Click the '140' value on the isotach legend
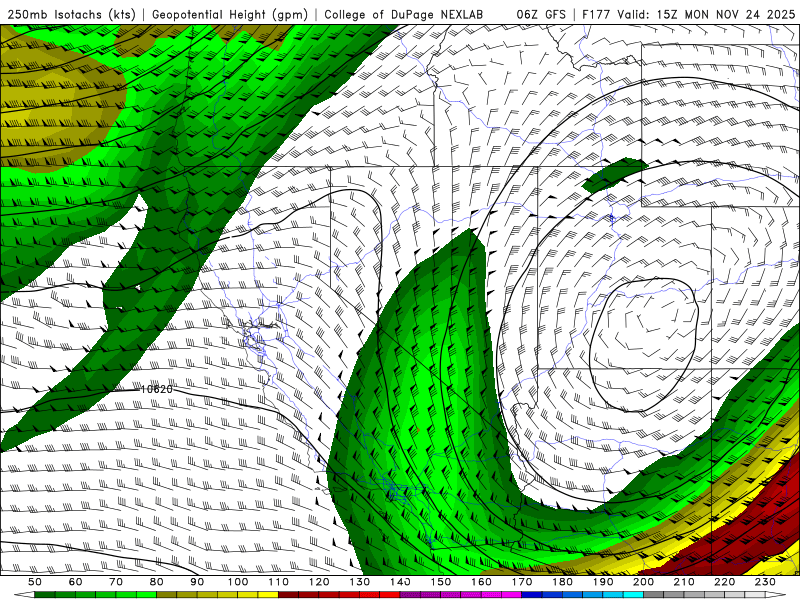This screenshot has height=600, width=800. [x=400, y=582]
